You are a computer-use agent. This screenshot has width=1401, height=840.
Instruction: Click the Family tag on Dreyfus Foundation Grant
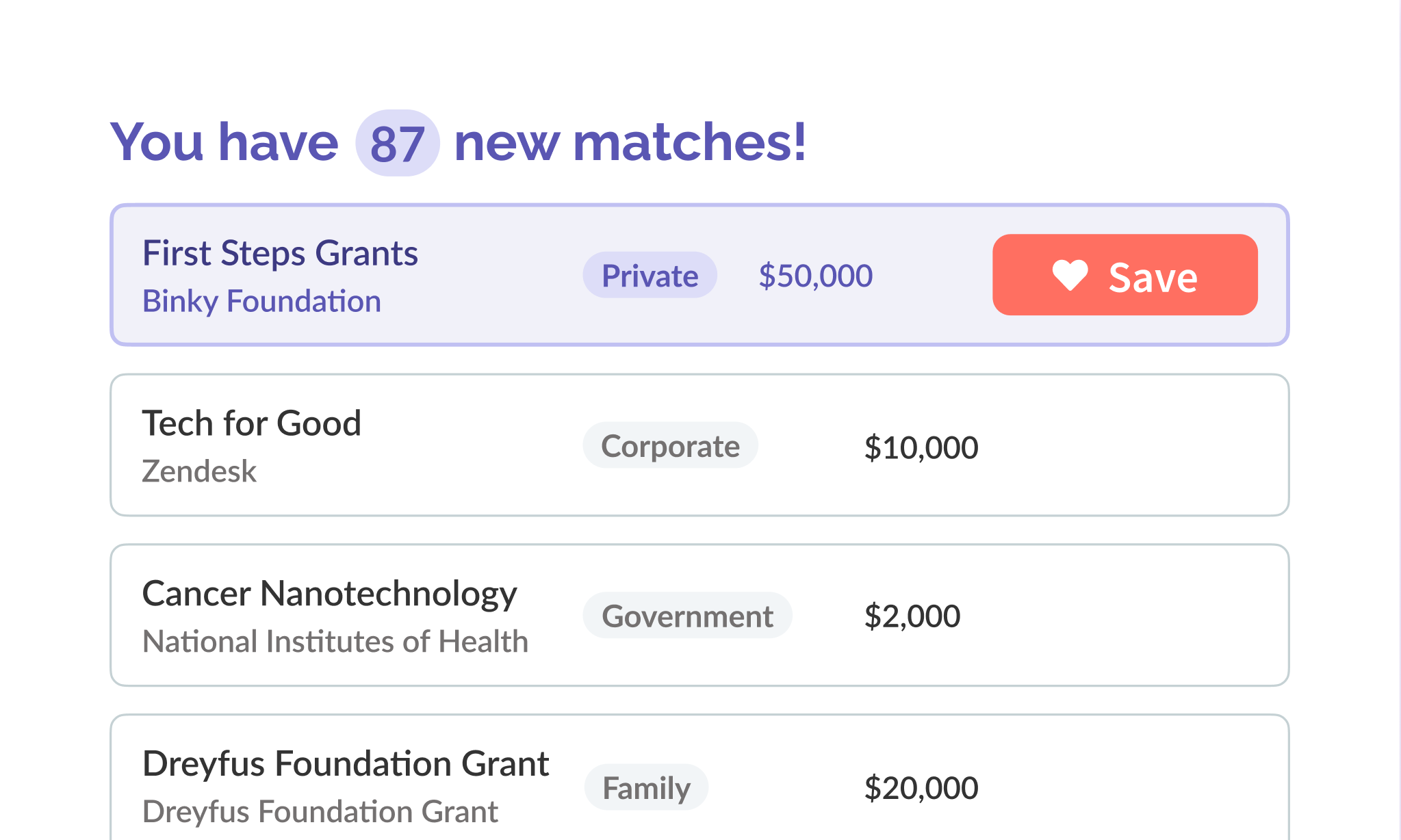(646, 787)
